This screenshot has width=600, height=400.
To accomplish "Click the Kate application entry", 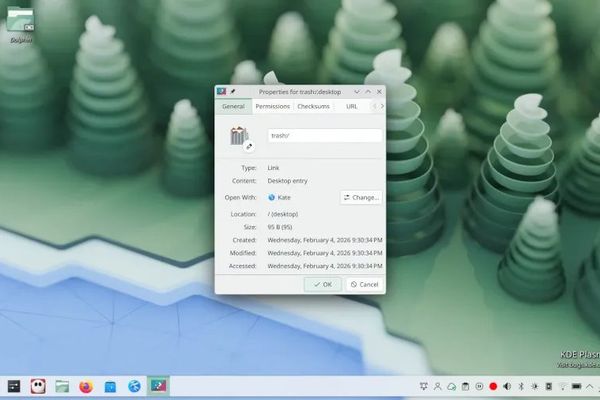I will coord(279,198).
